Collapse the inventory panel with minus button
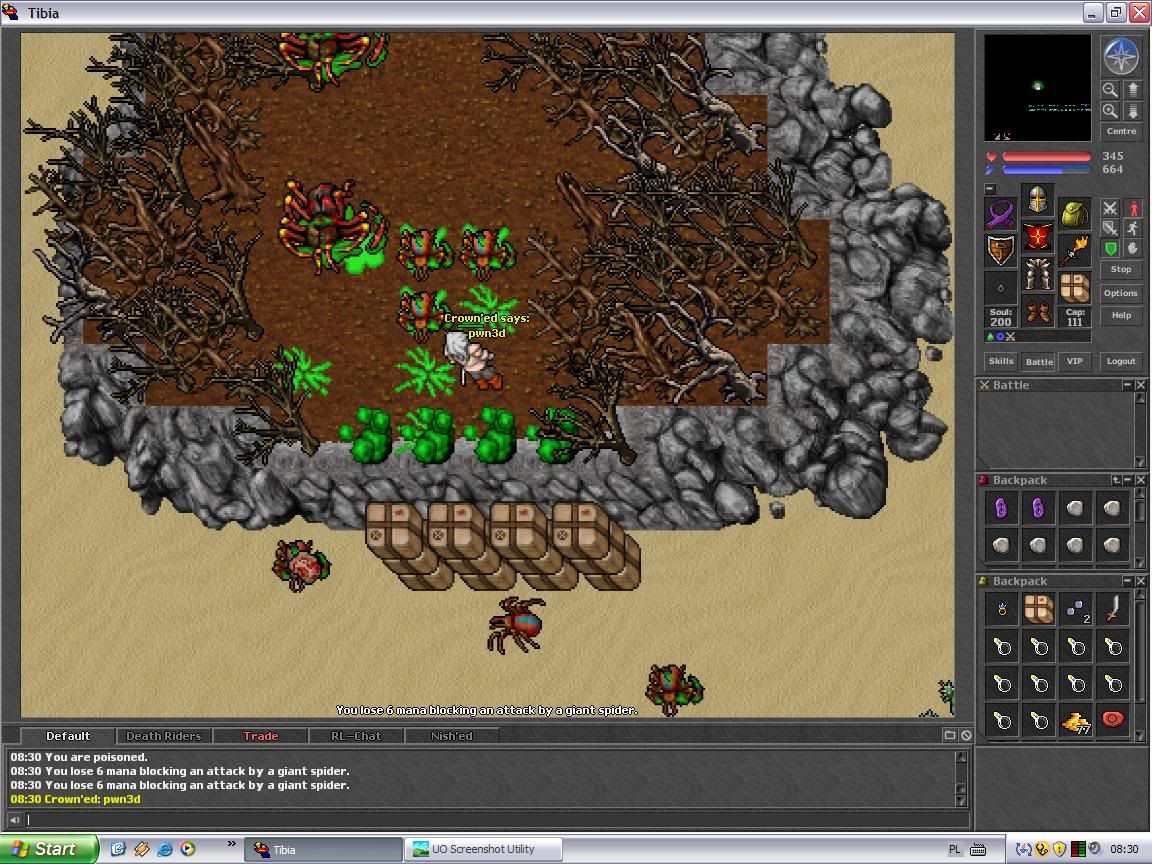 tap(990, 189)
